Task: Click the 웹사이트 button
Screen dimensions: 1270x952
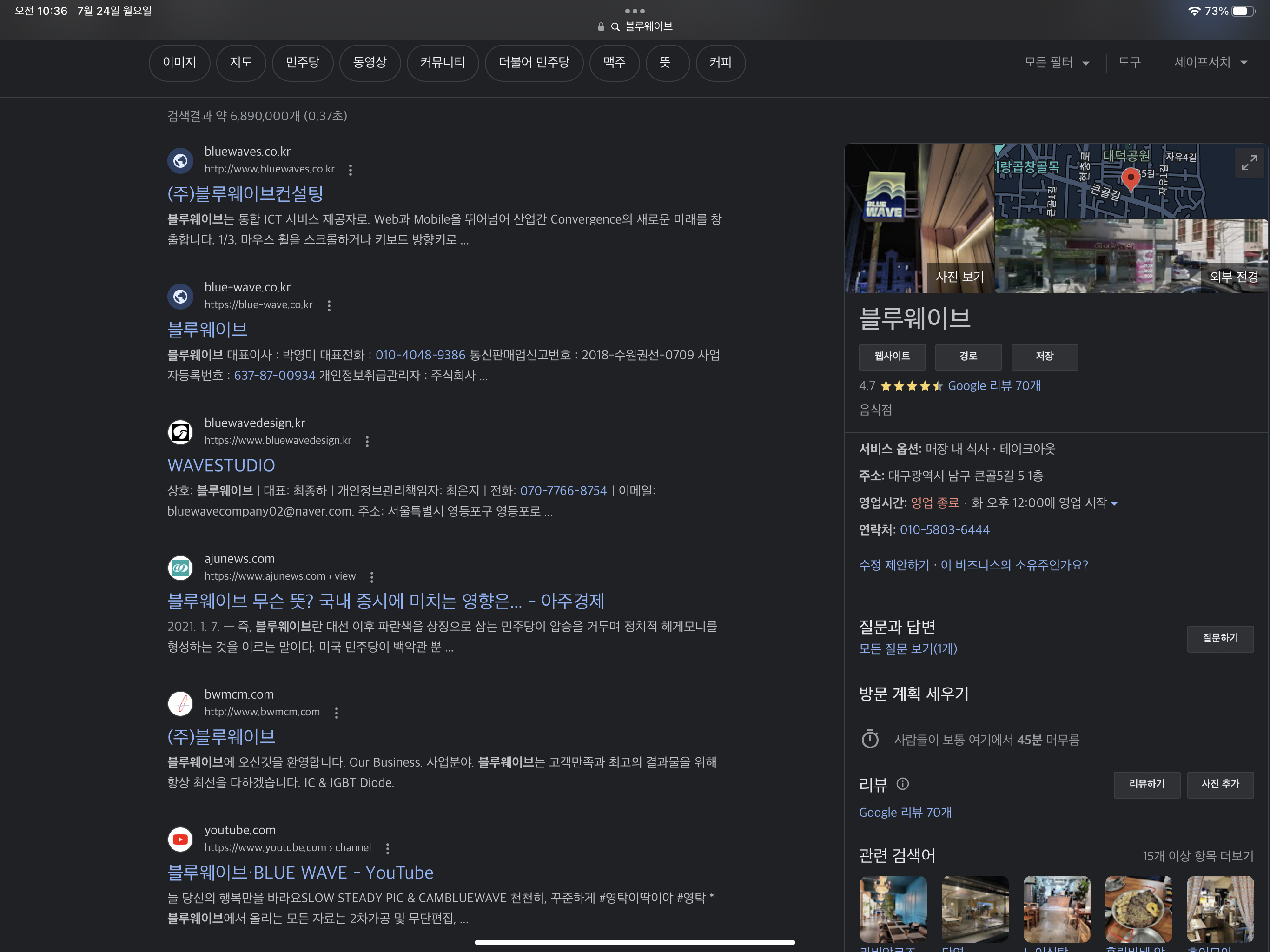Action: (x=892, y=357)
